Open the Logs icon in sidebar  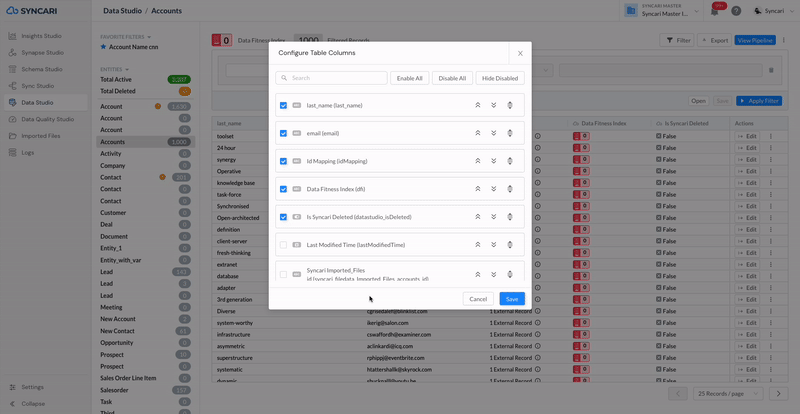(x=12, y=153)
